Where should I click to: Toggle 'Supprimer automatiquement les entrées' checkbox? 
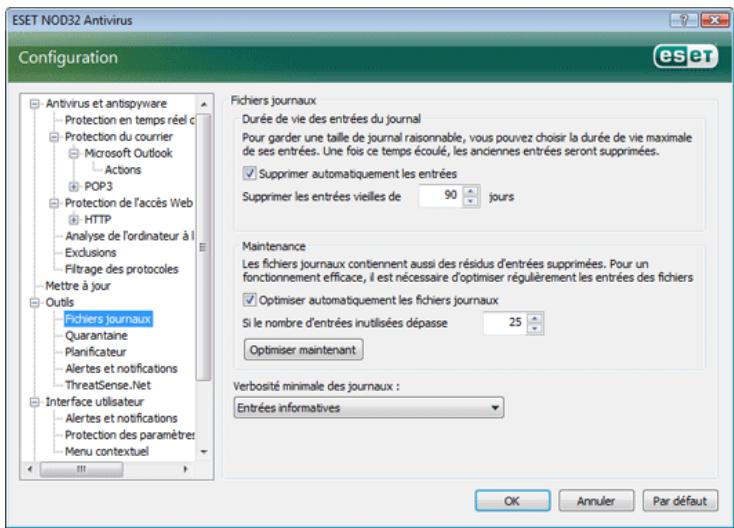250,173
